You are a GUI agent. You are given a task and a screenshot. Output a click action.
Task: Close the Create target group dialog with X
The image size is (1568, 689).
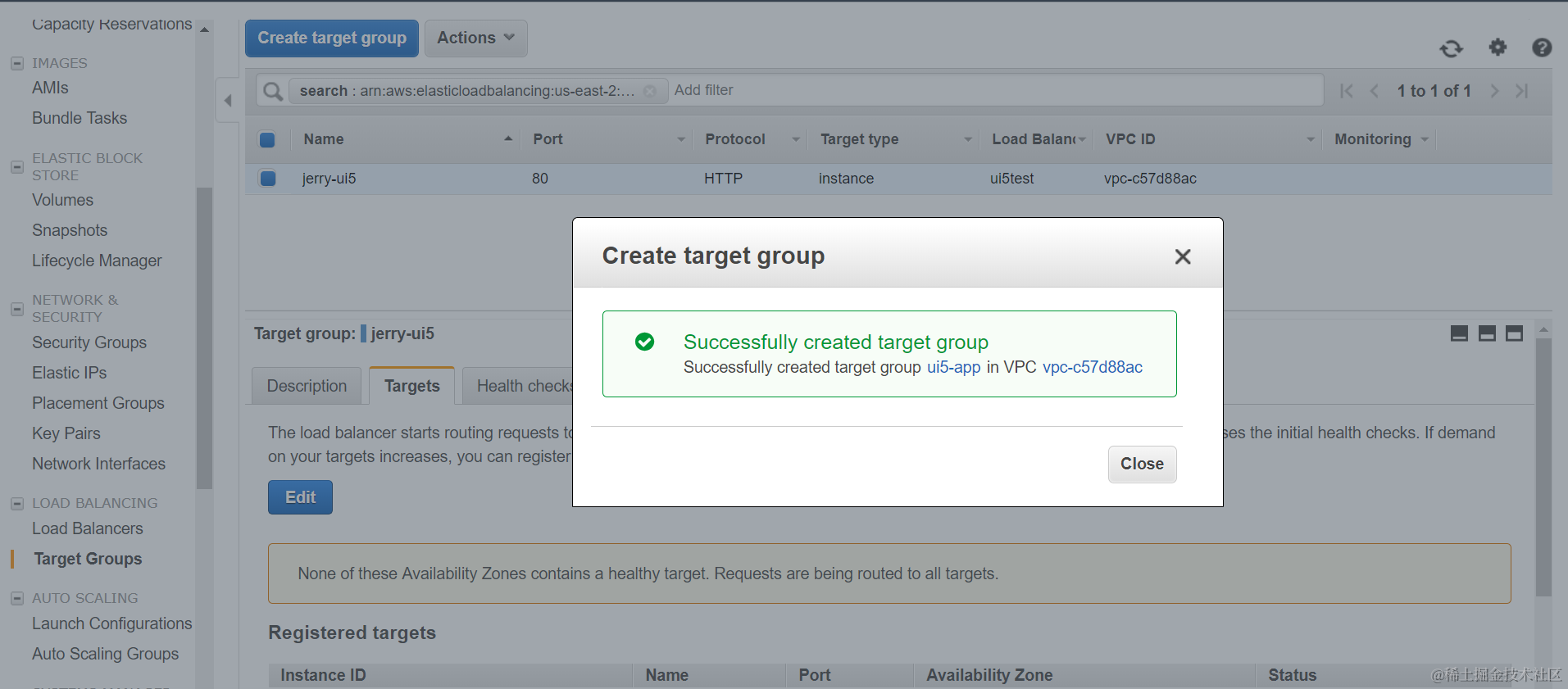point(1183,256)
